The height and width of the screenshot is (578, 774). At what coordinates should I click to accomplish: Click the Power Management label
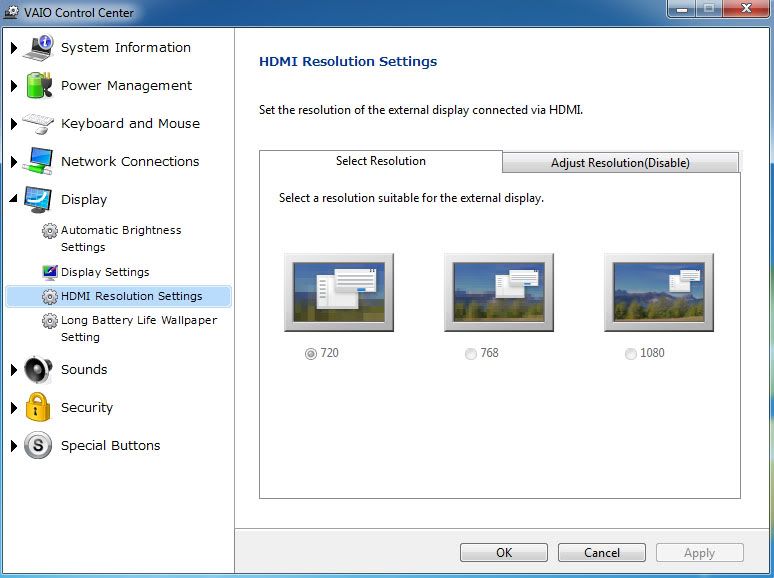coord(126,86)
